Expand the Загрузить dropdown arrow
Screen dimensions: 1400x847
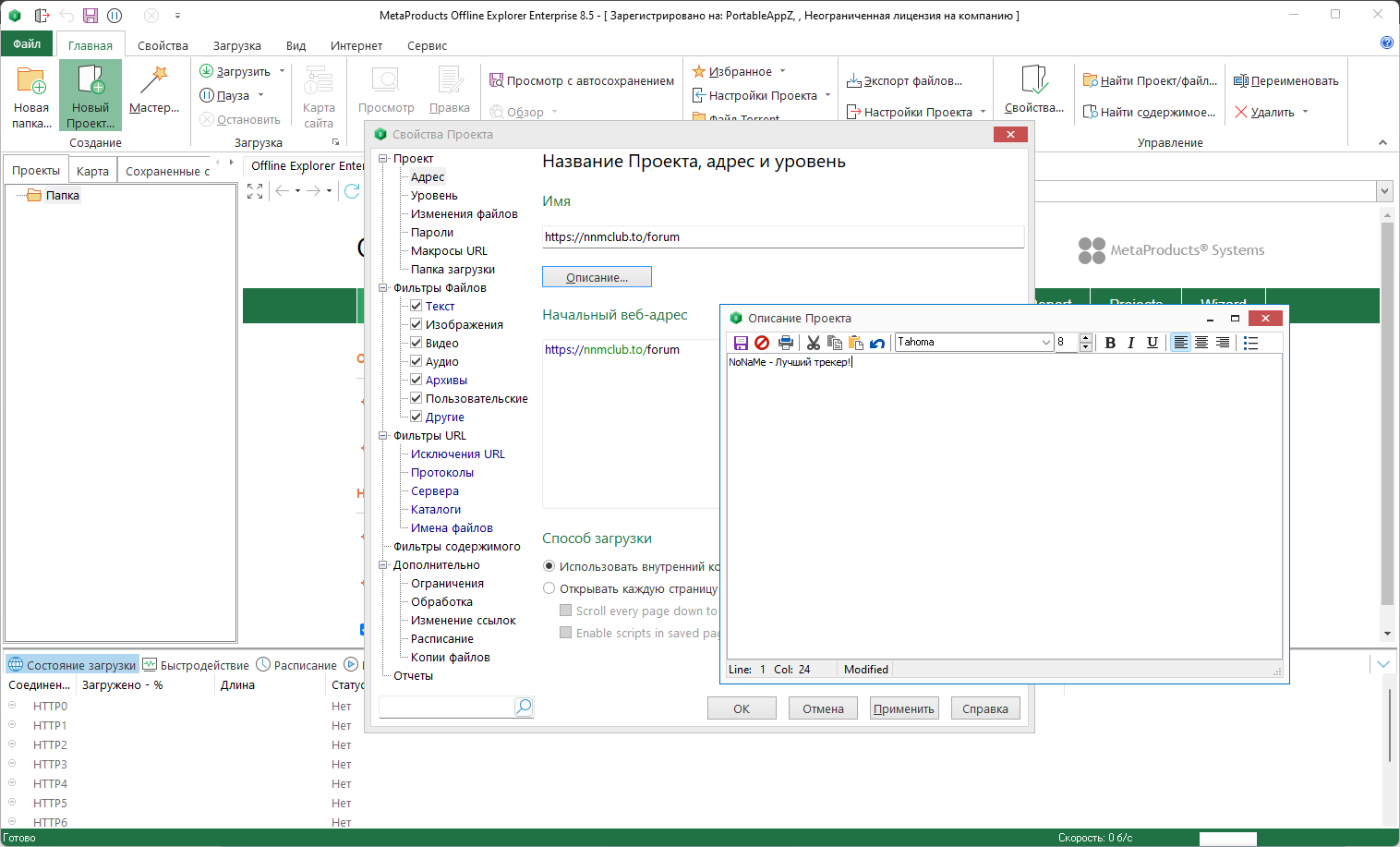click(283, 71)
